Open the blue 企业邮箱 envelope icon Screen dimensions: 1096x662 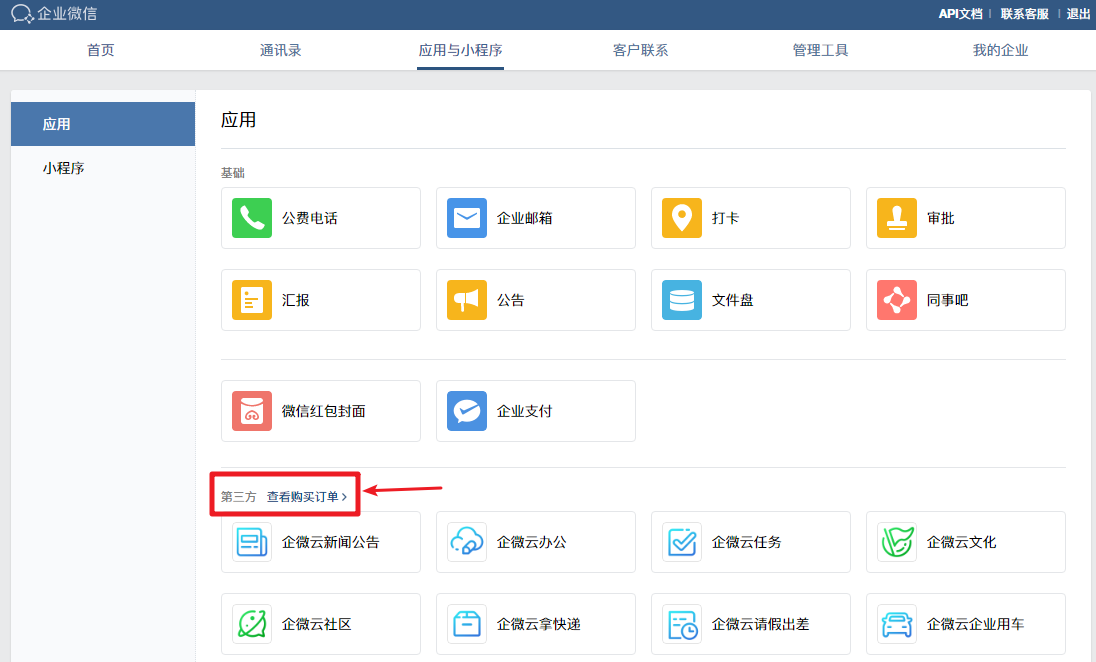(x=467, y=218)
